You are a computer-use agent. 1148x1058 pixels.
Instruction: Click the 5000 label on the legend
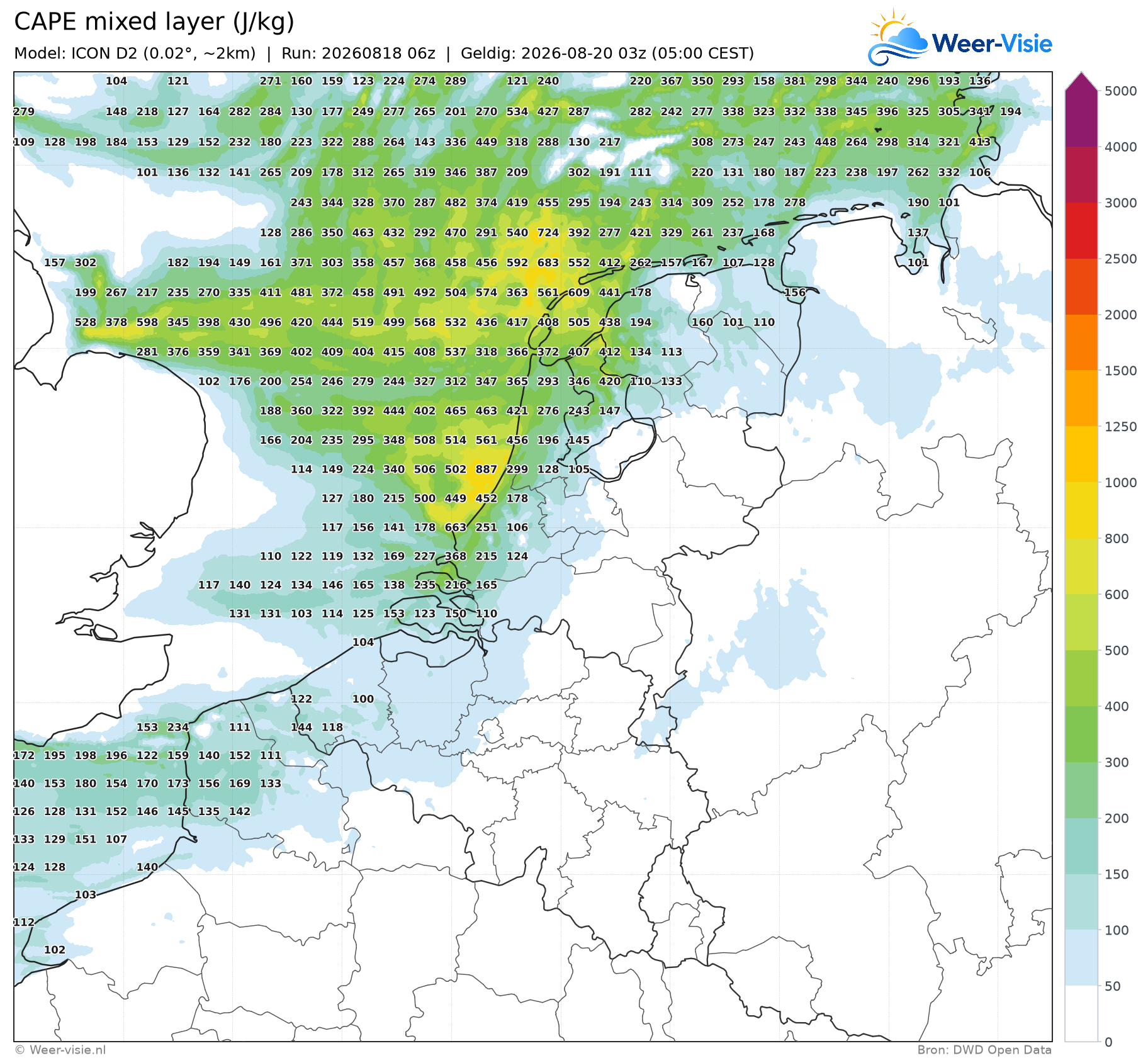click(x=1121, y=91)
